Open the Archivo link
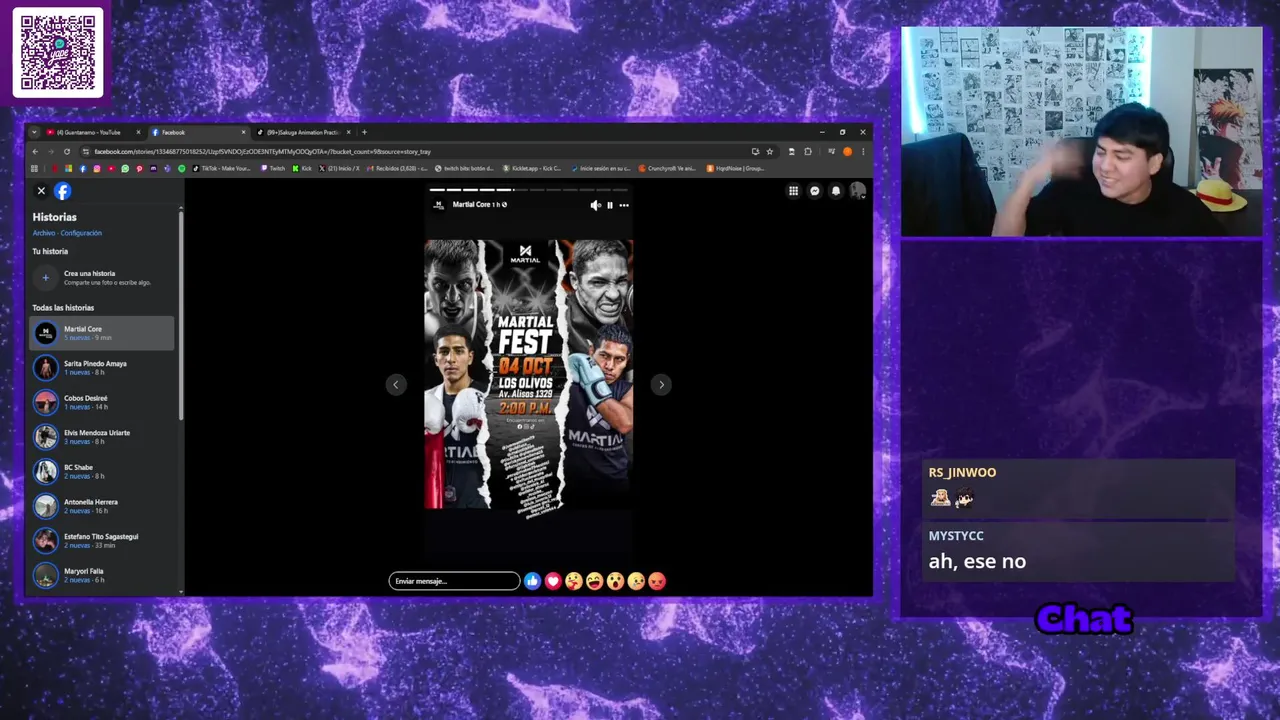Viewport: 1280px width, 720px height. [43, 233]
